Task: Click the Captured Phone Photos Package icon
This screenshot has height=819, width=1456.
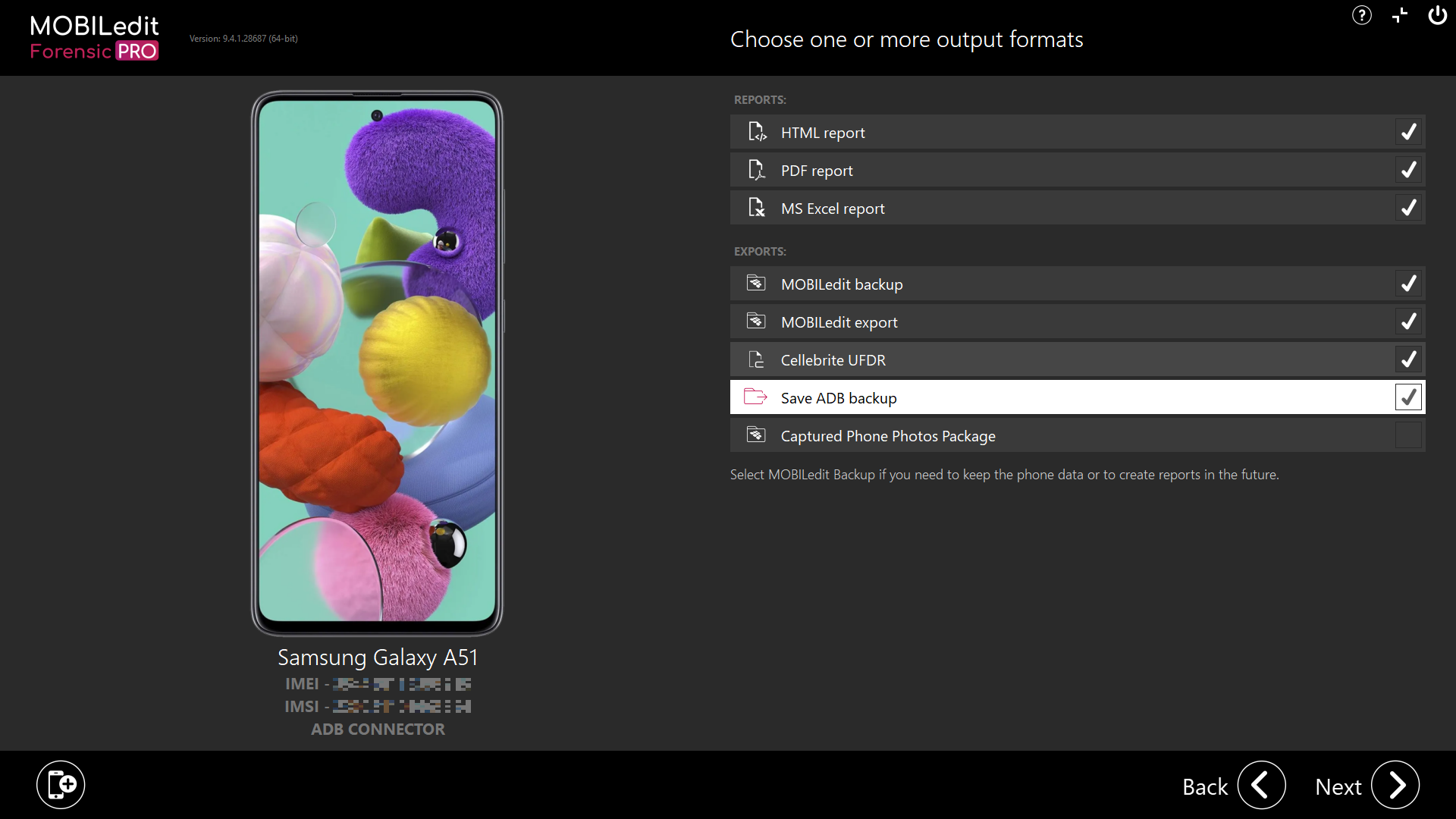Action: pos(756,435)
